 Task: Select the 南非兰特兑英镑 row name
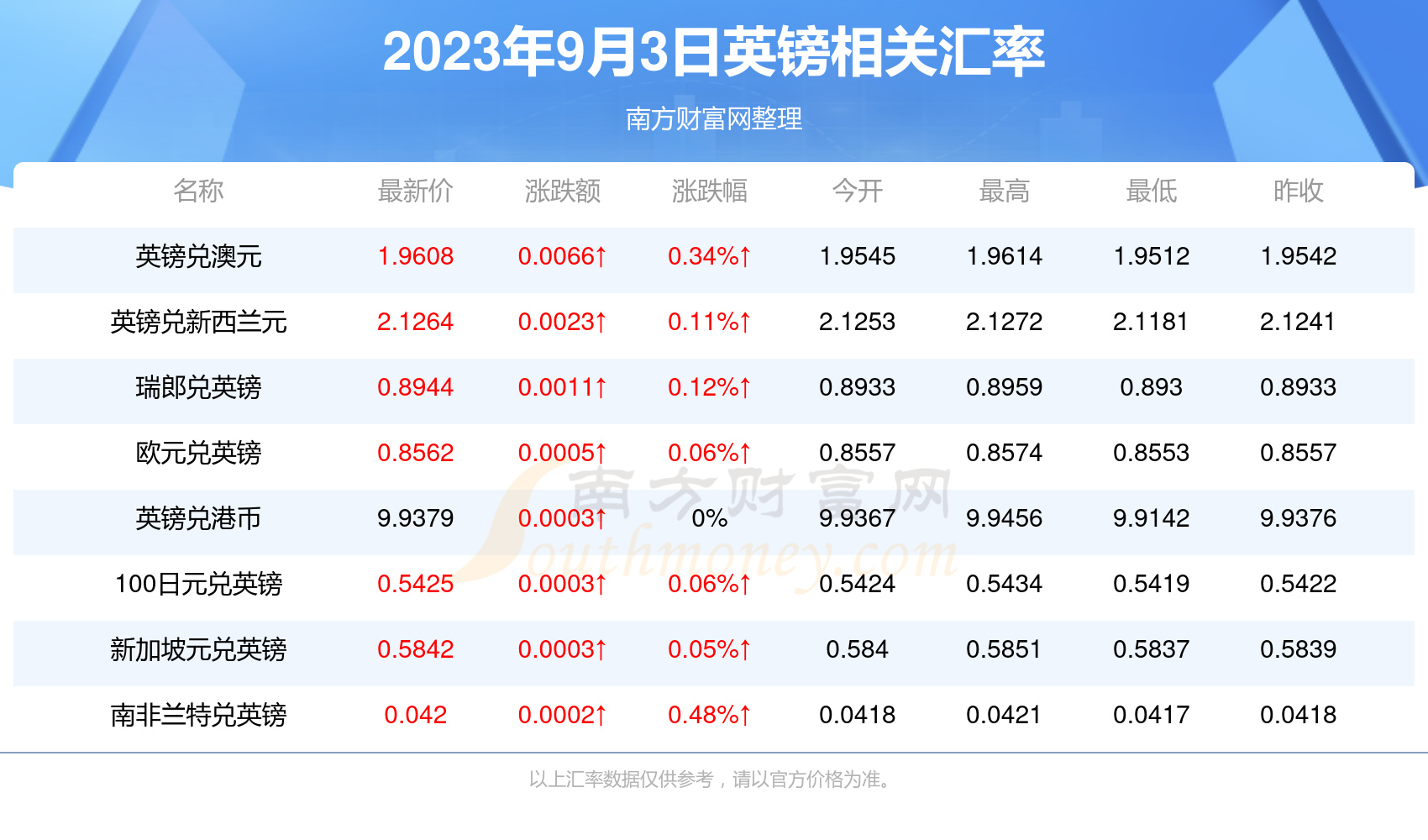[198, 715]
